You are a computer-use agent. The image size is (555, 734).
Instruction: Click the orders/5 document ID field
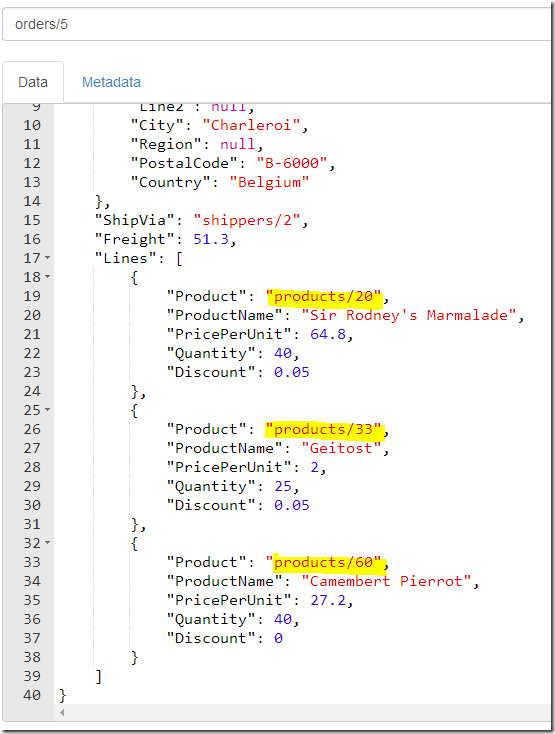point(277,24)
